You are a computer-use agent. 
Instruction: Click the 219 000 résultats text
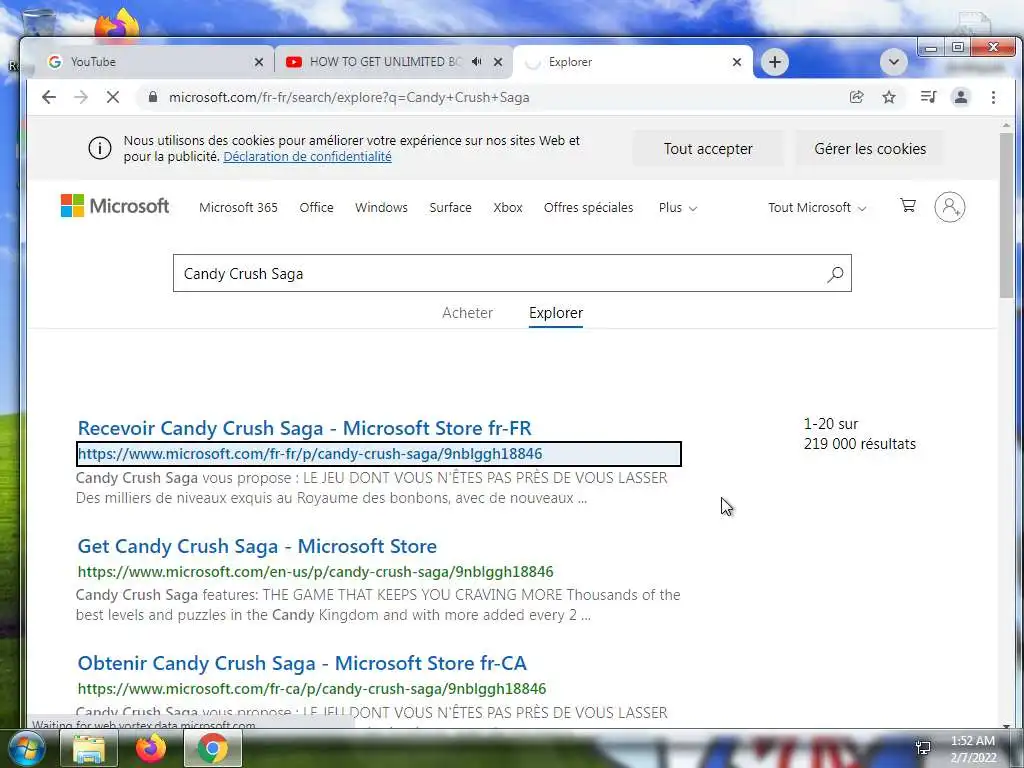859,444
